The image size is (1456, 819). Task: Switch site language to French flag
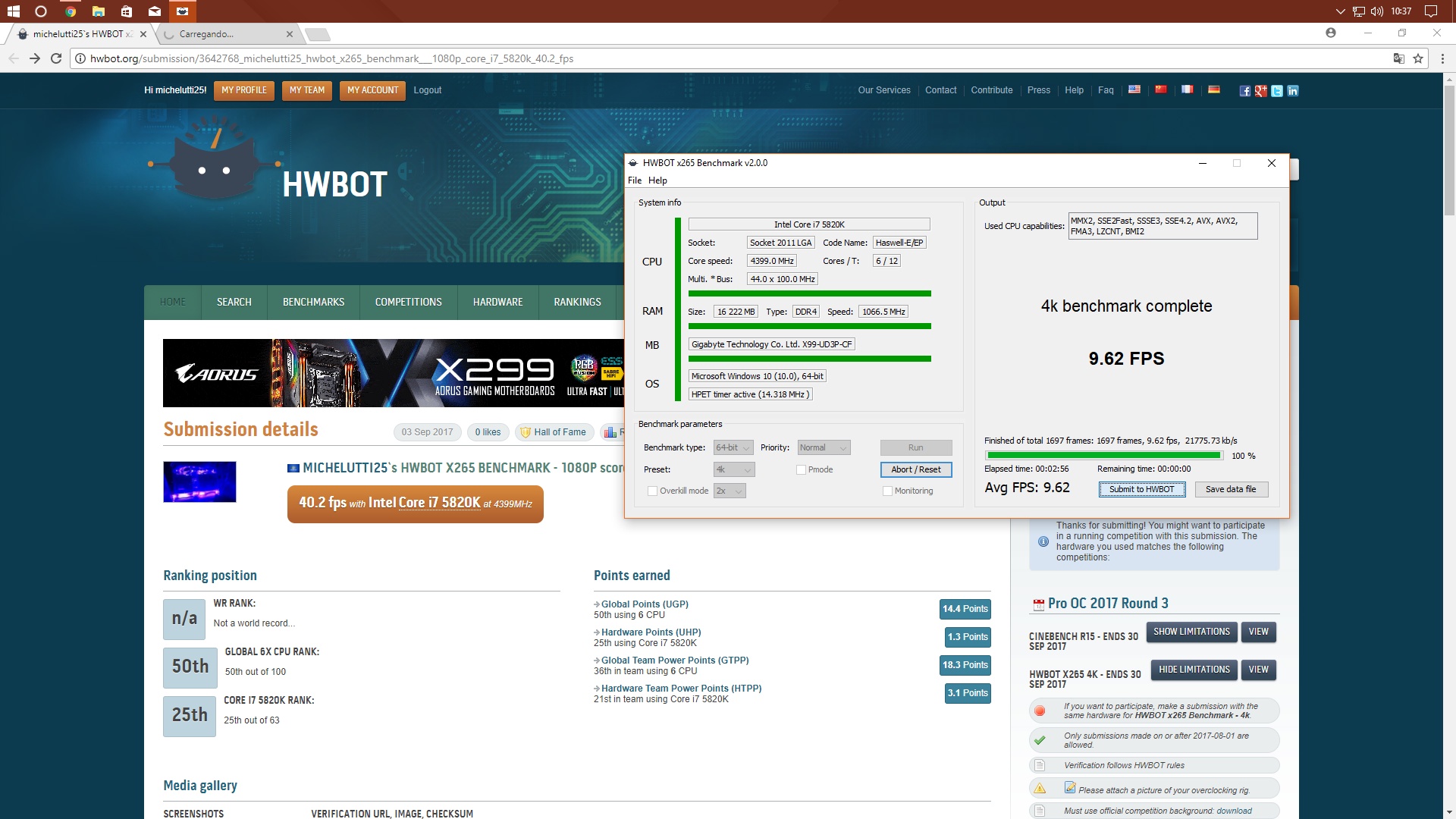[1188, 89]
